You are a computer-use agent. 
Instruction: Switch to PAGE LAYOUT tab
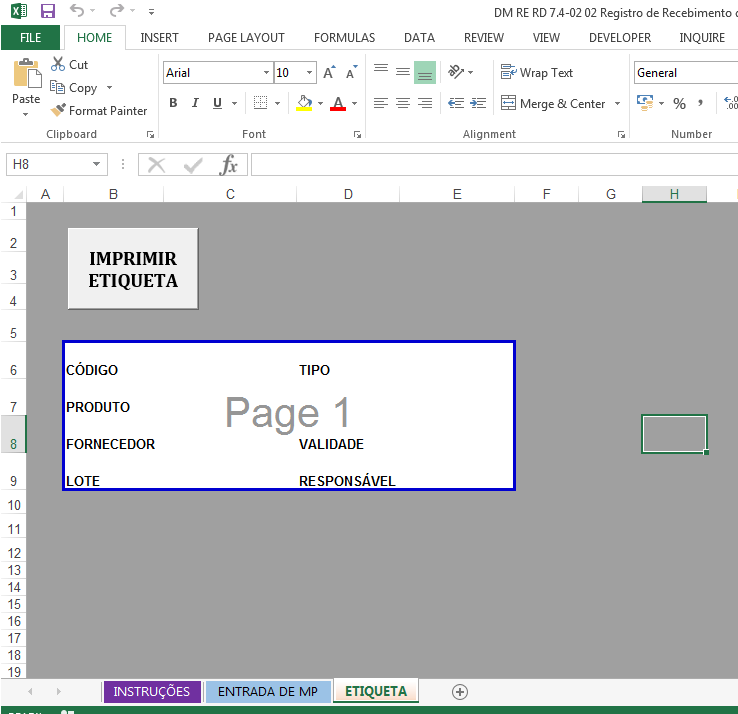coord(246,38)
